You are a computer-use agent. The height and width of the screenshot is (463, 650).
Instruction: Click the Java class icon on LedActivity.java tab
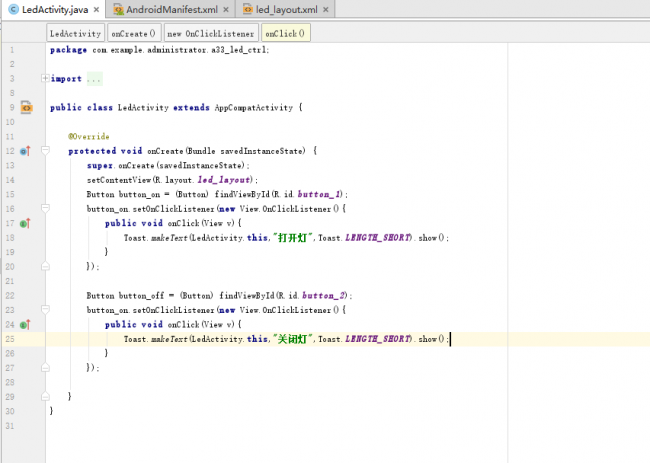[14, 10]
